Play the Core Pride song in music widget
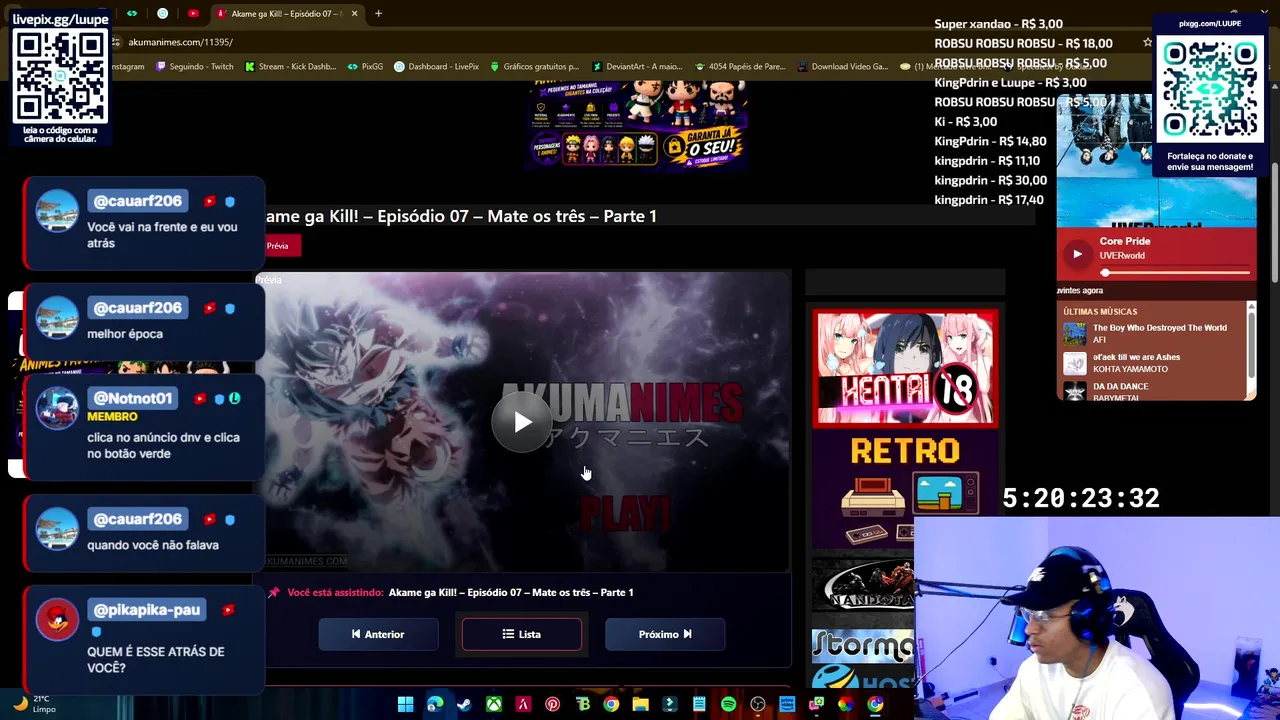1280x720 pixels. tap(1077, 254)
